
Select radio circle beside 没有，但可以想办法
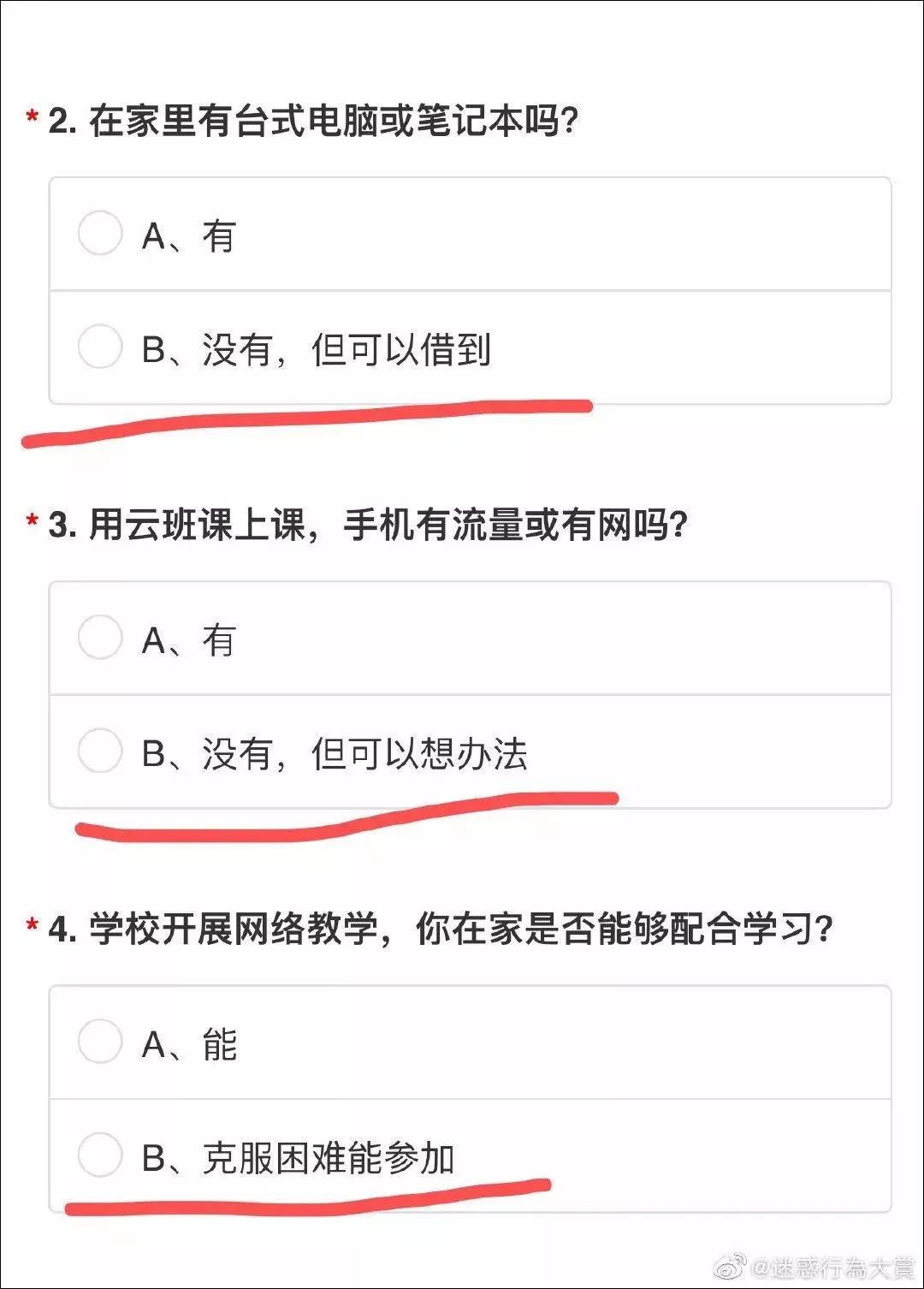100,751
